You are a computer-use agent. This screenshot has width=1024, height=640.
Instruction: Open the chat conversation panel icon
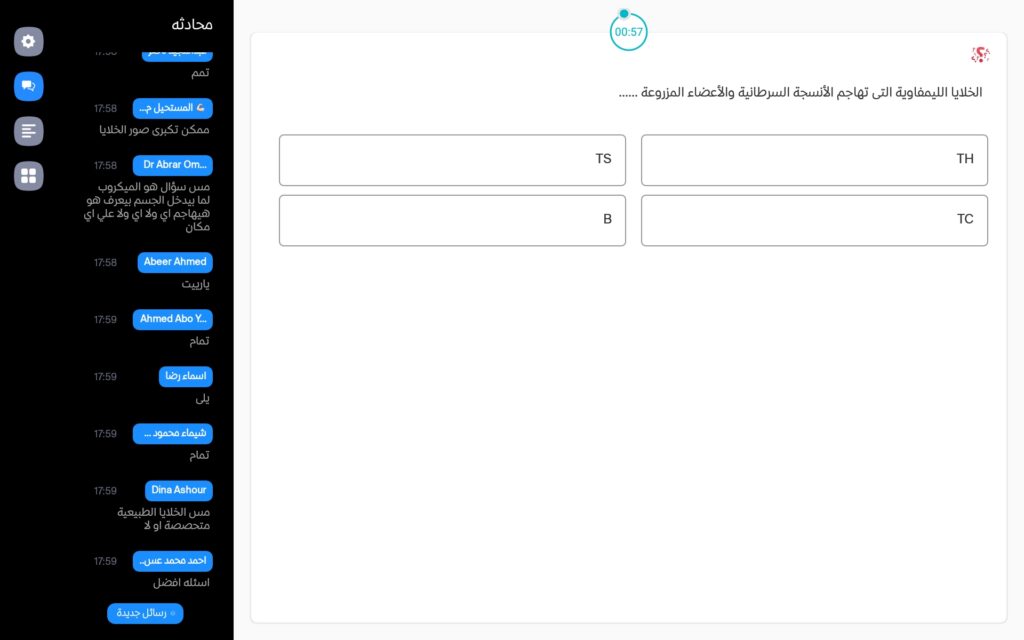[x=29, y=86]
